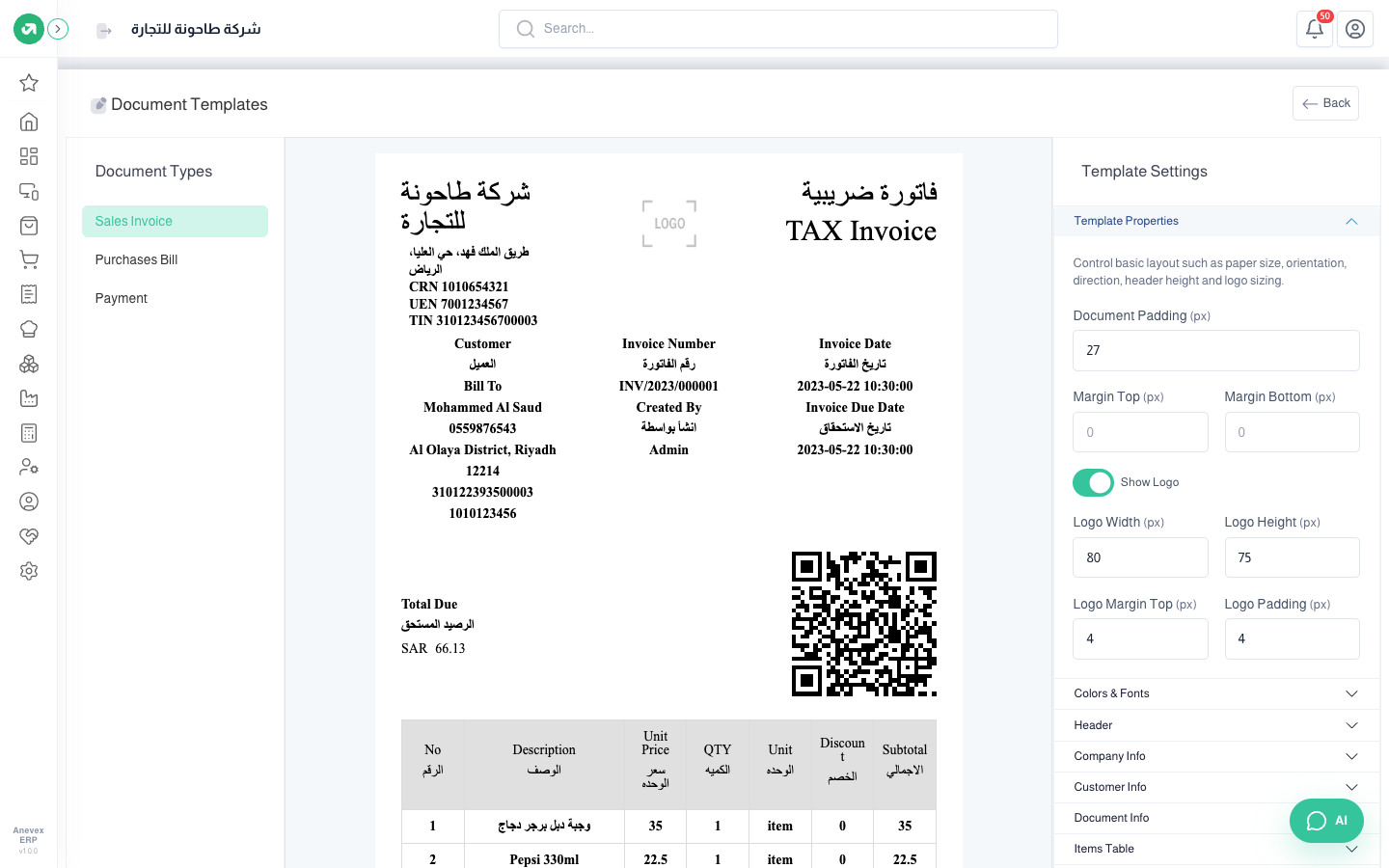The image size is (1389, 868).
Task: Open the dashboard grid icon in the sidebar
Action: [x=29, y=156]
